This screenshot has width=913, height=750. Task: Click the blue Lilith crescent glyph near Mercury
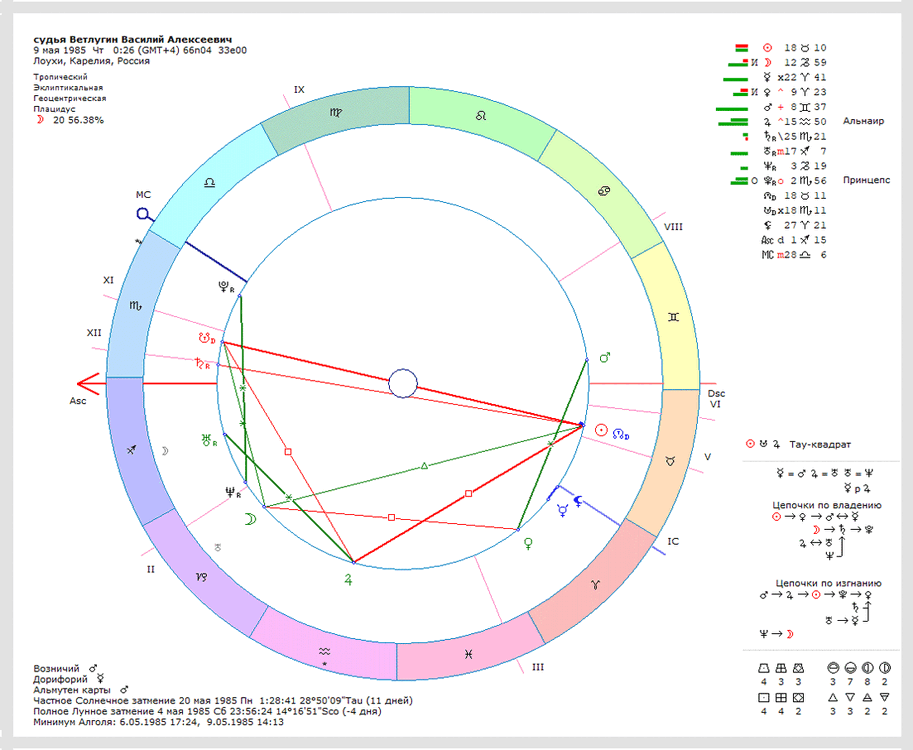[578, 501]
